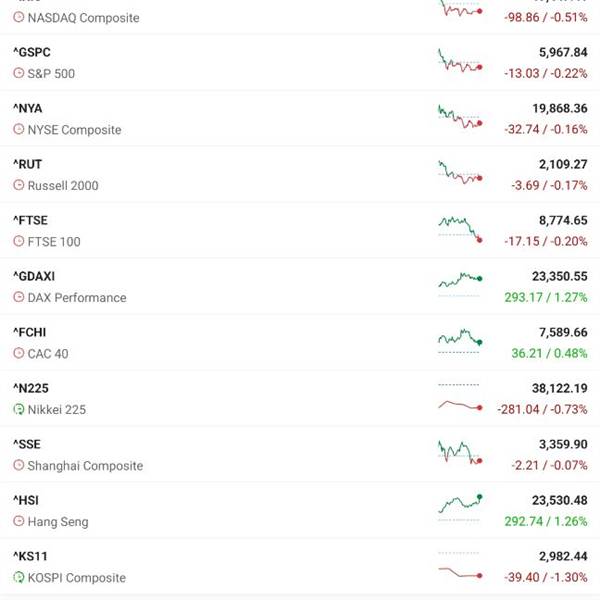
Task: Click the clock icon beside CAC 40
Action: click(x=18, y=353)
